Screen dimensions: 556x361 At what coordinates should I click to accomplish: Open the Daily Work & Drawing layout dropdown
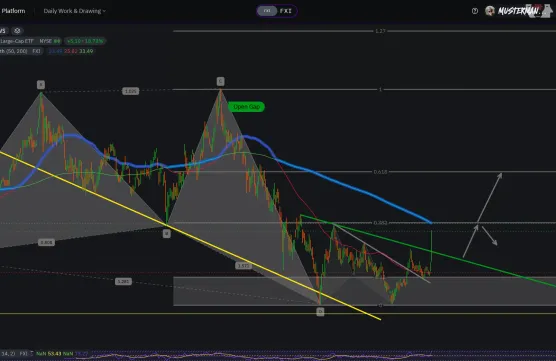tap(74, 11)
